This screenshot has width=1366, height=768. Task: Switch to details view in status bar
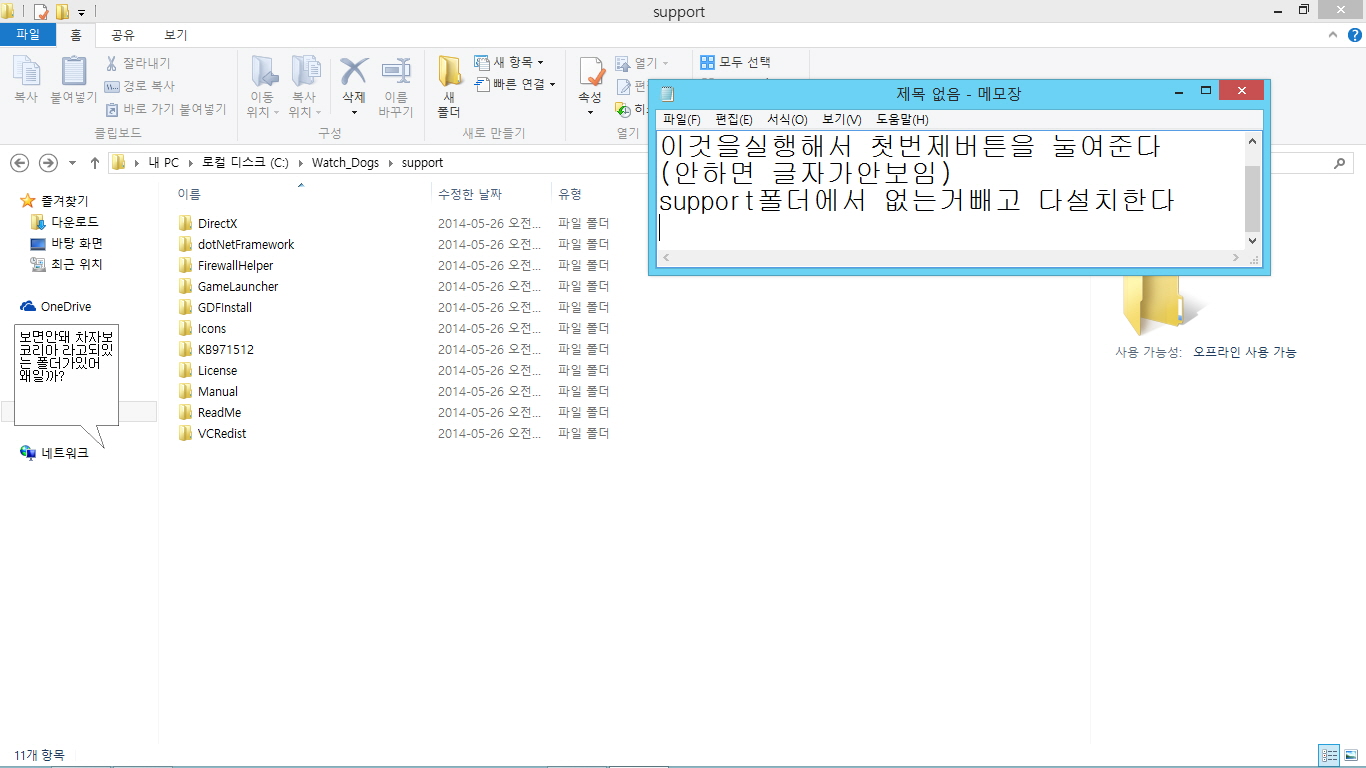coord(1329,756)
